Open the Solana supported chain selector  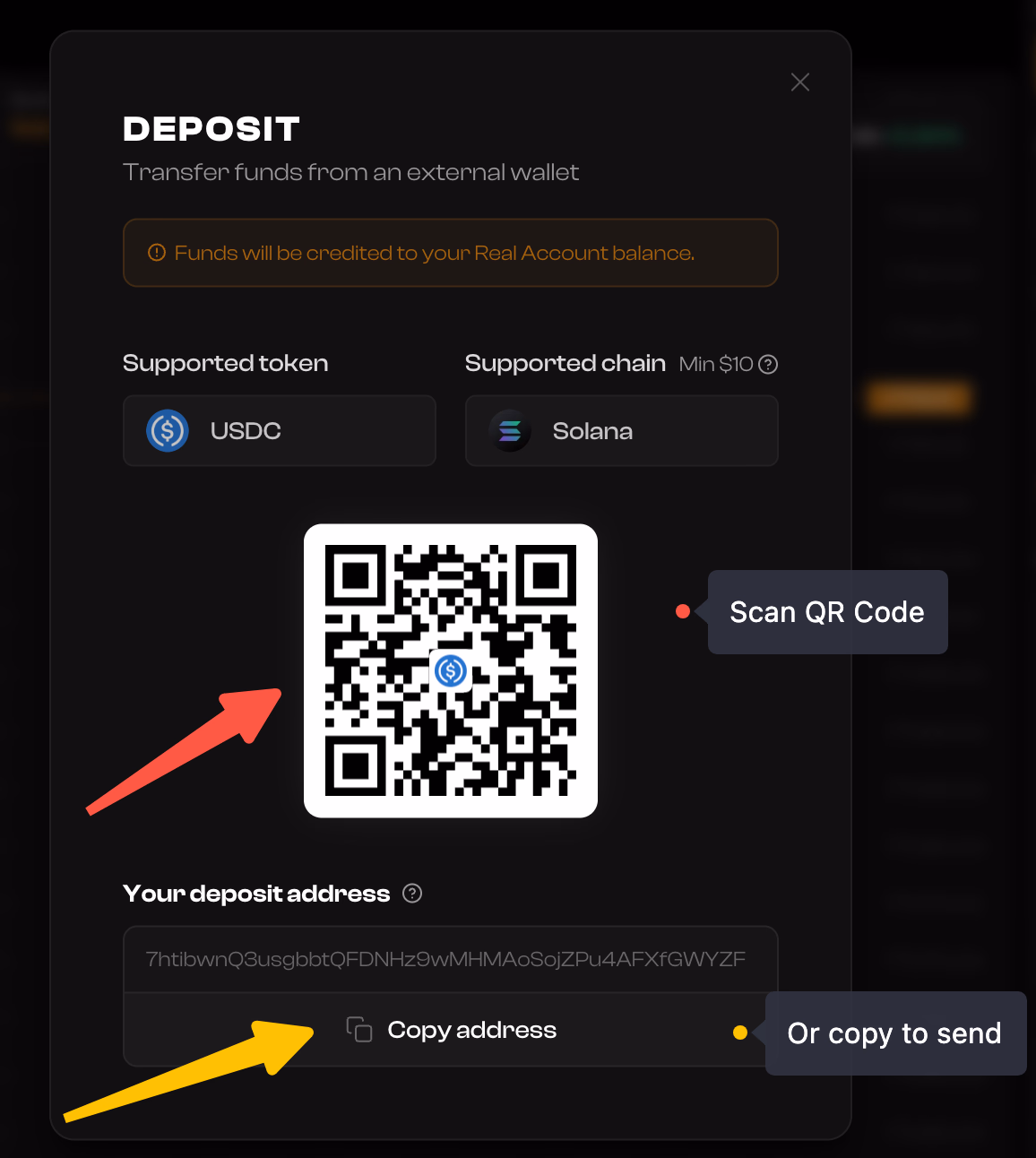click(x=622, y=431)
